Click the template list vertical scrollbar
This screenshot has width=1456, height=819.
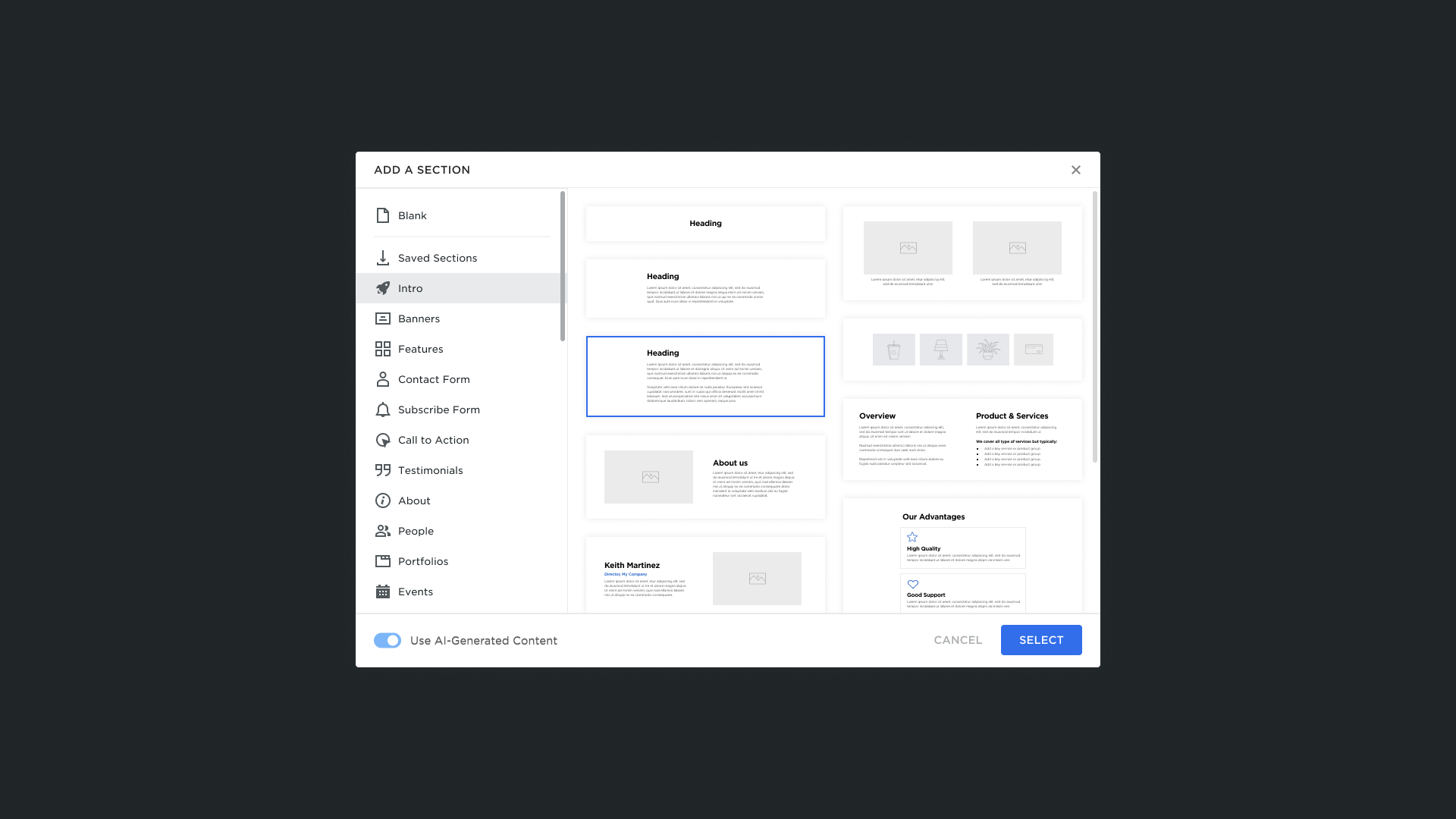(1094, 326)
